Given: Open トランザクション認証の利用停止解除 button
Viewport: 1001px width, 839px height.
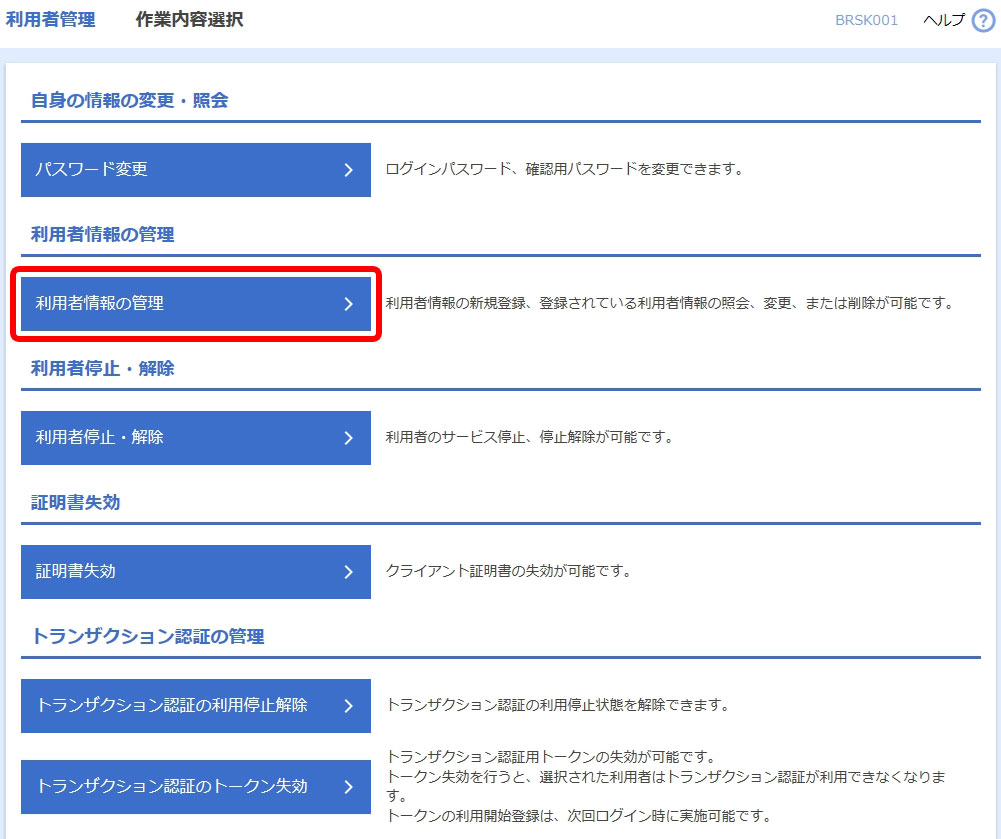Looking at the screenshot, I should click(x=196, y=706).
